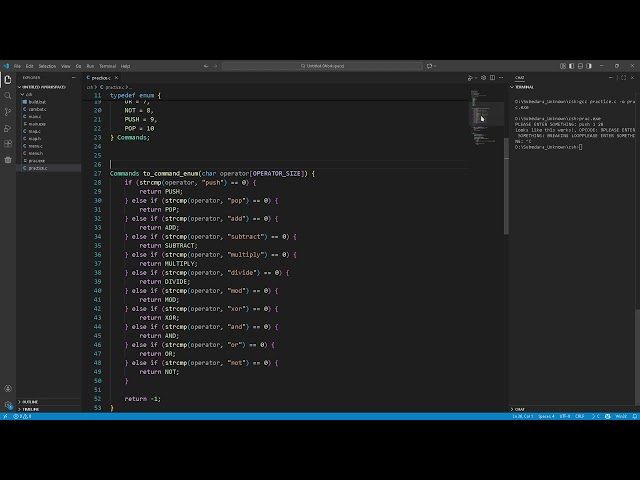This screenshot has height=480, width=640.
Task: Open editor More Actions ellipsis
Action: [x=501, y=78]
